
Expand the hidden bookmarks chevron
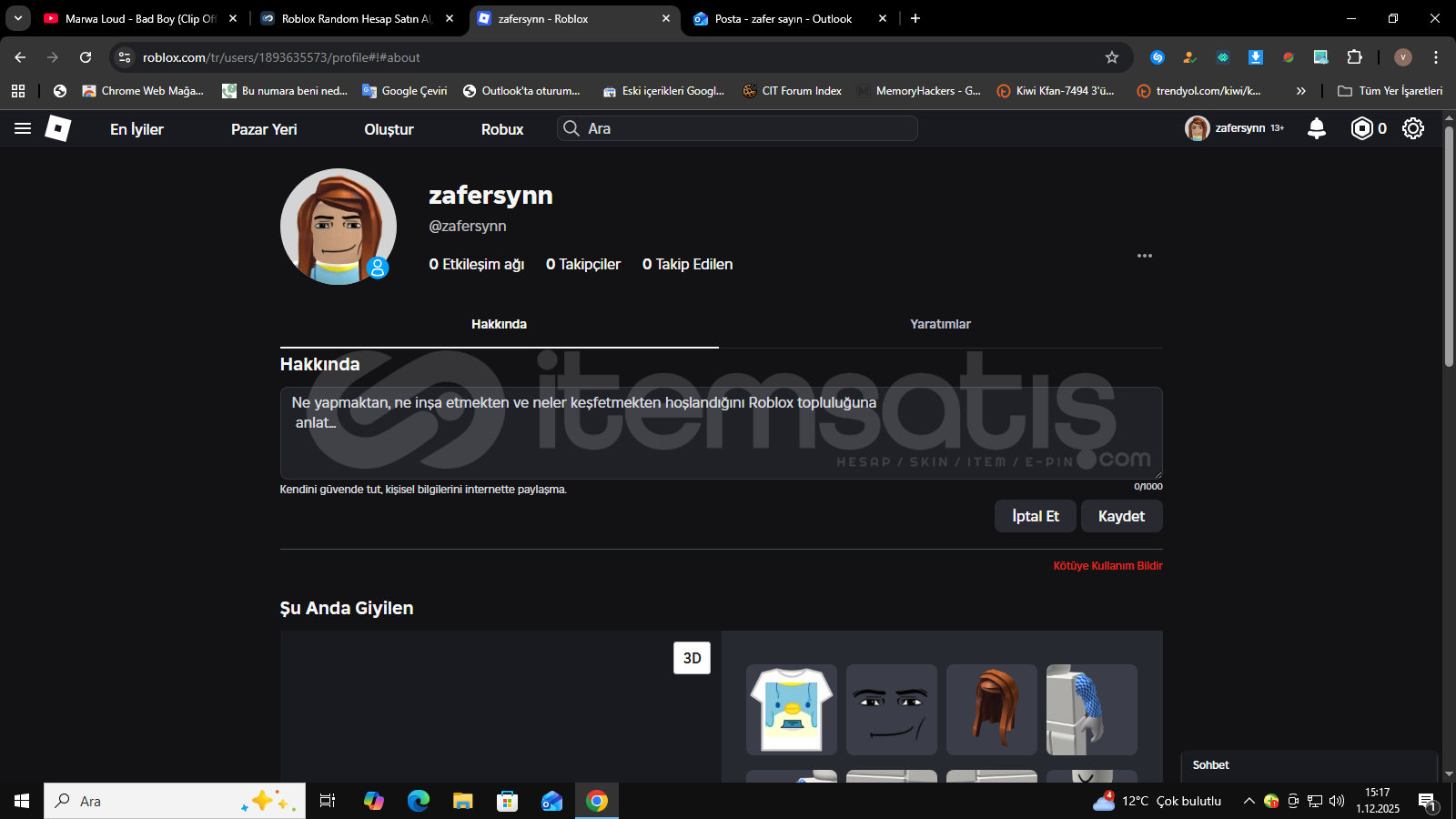[1301, 91]
